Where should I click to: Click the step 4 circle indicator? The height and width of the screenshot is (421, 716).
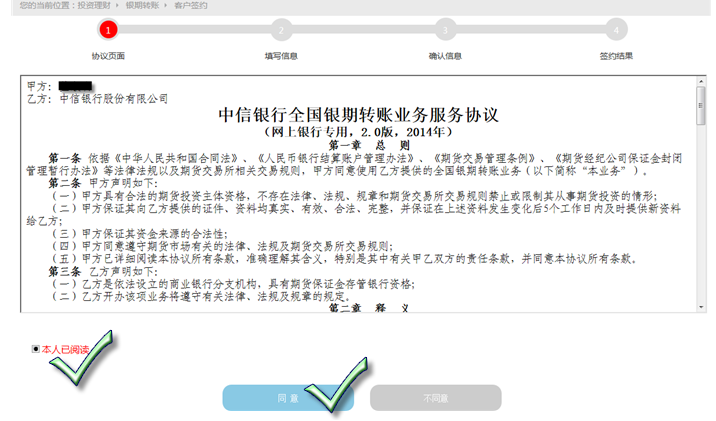pos(616,31)
